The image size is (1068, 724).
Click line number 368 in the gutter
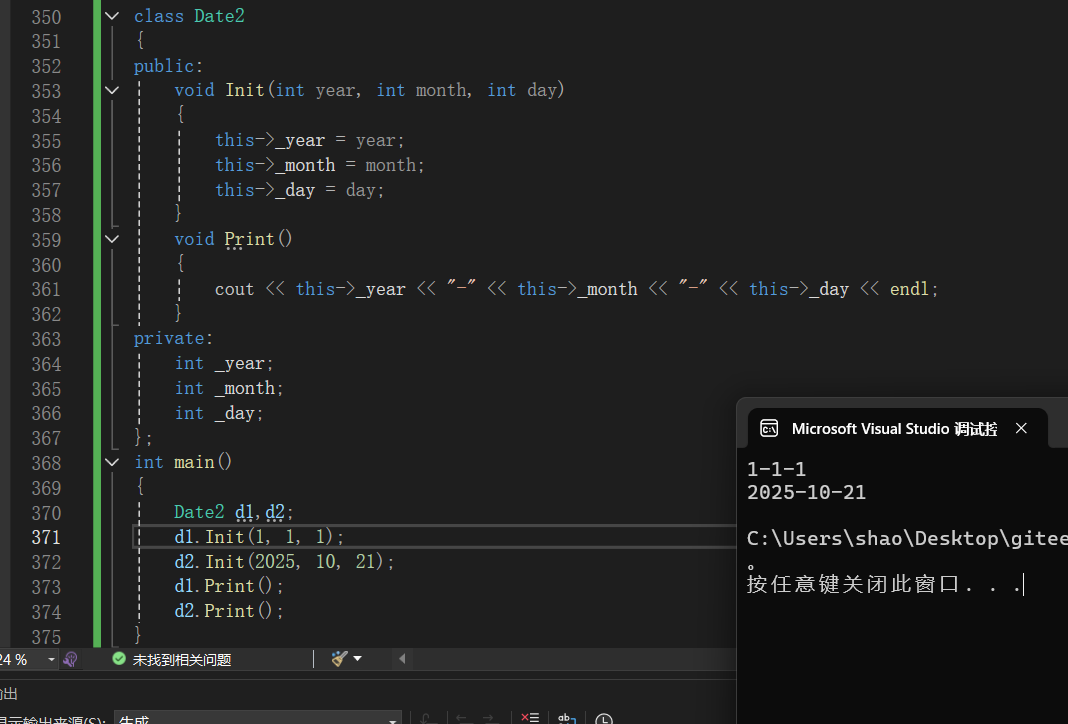46,463
